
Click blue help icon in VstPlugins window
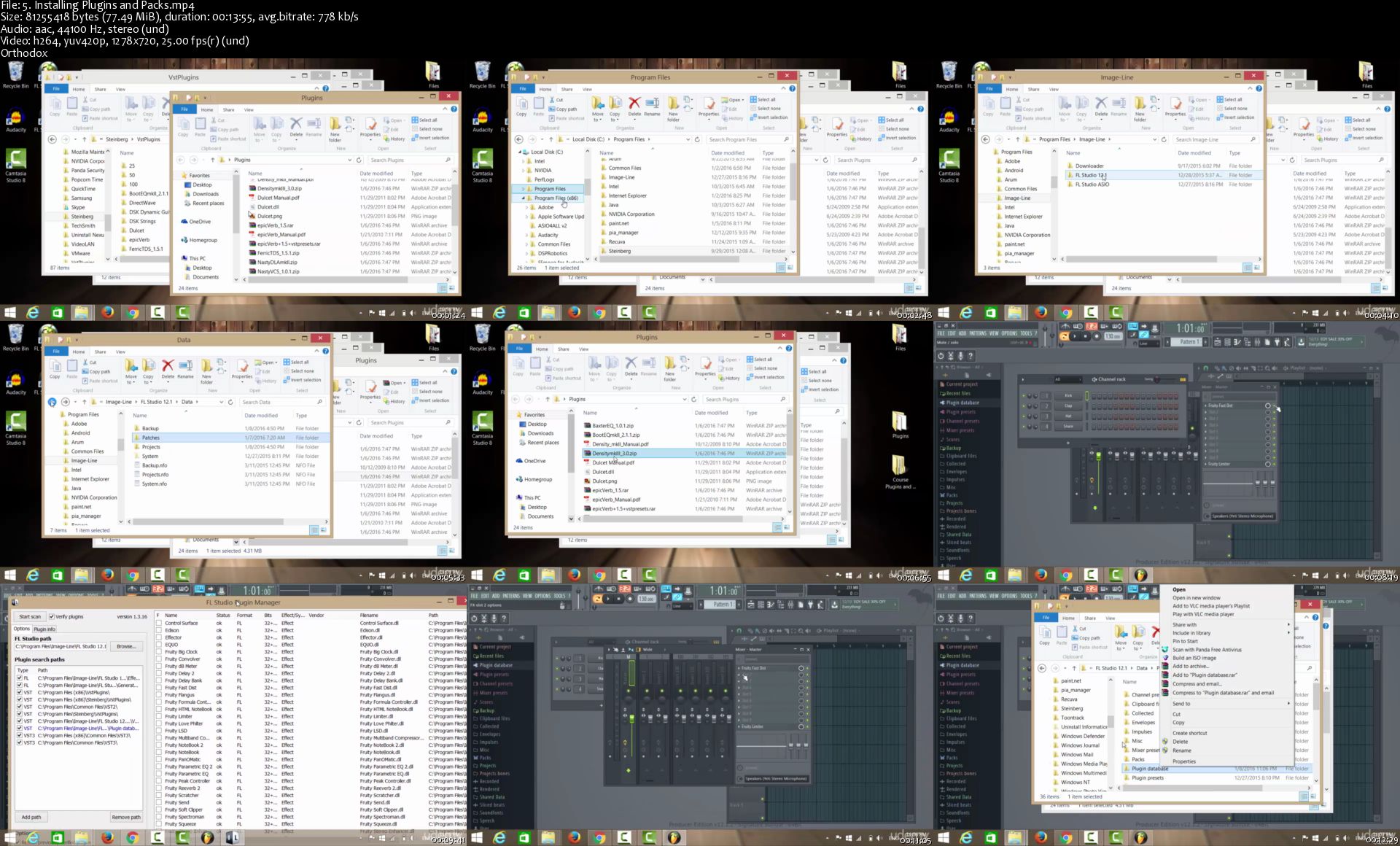(326, 89)
